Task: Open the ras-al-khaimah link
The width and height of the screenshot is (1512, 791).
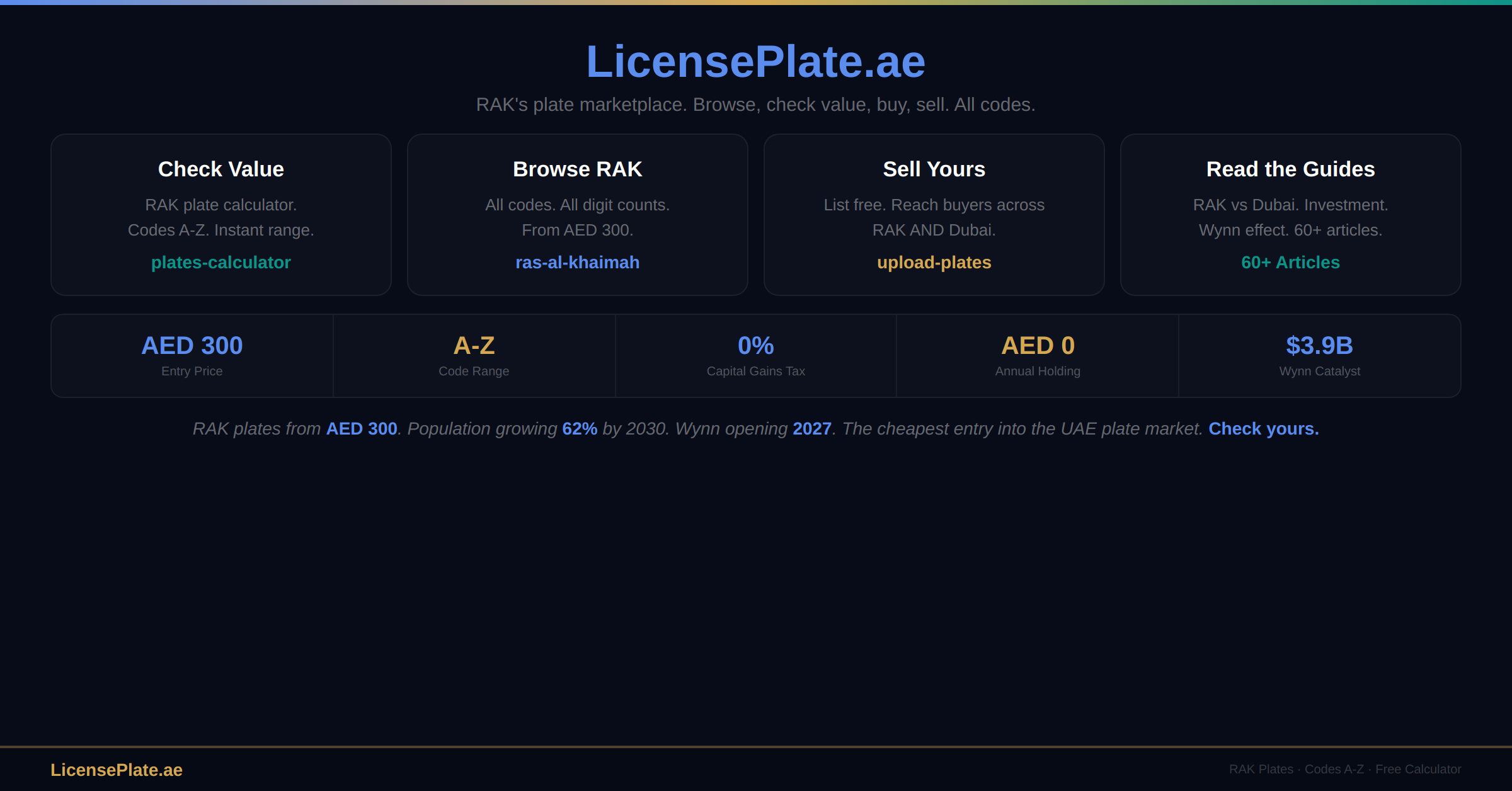Action: [577, 263]
